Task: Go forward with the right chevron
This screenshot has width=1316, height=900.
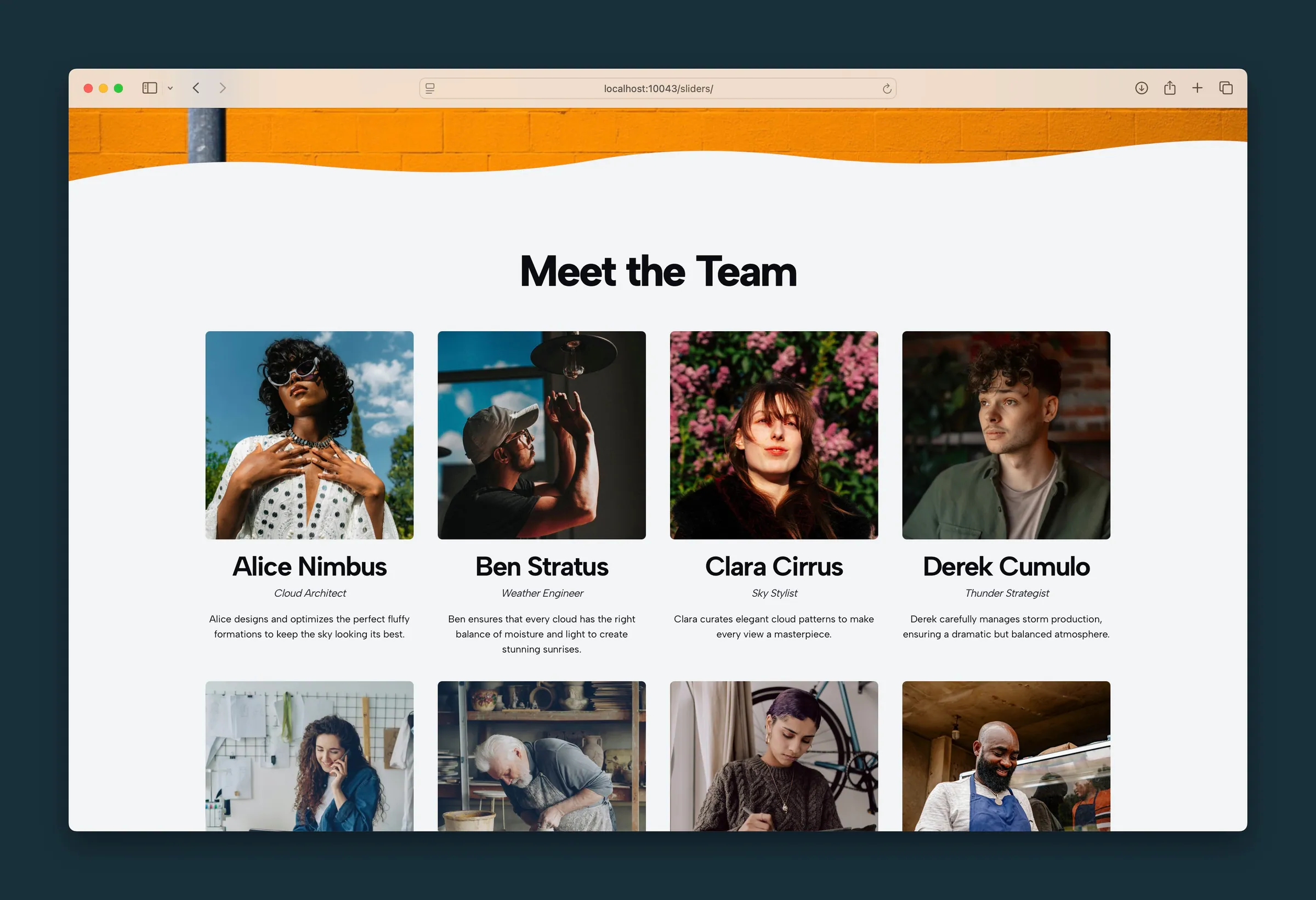Action: pyautogui.click(x=223, y=88)
